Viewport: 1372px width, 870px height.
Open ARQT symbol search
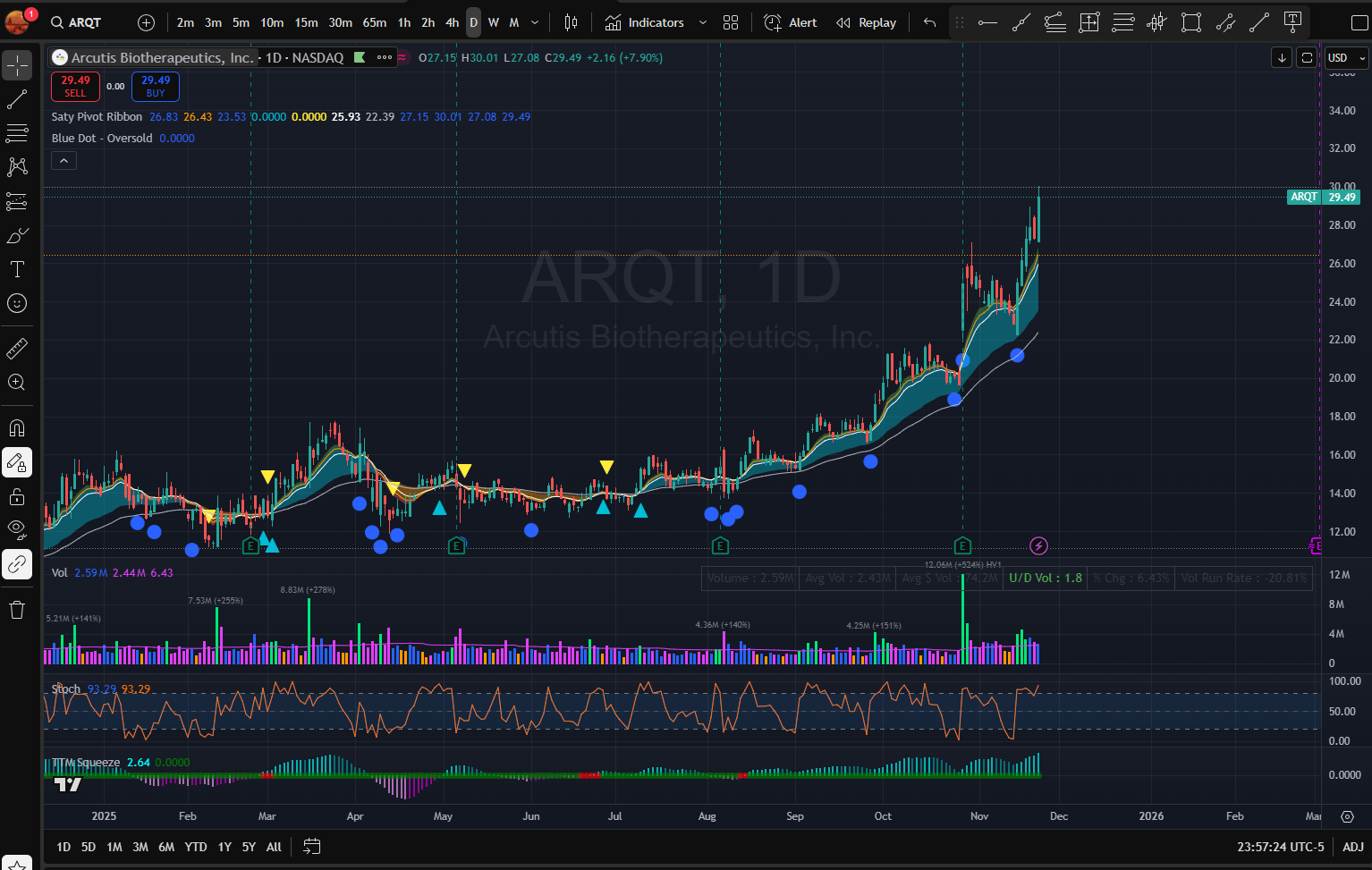tap(76, 22)
